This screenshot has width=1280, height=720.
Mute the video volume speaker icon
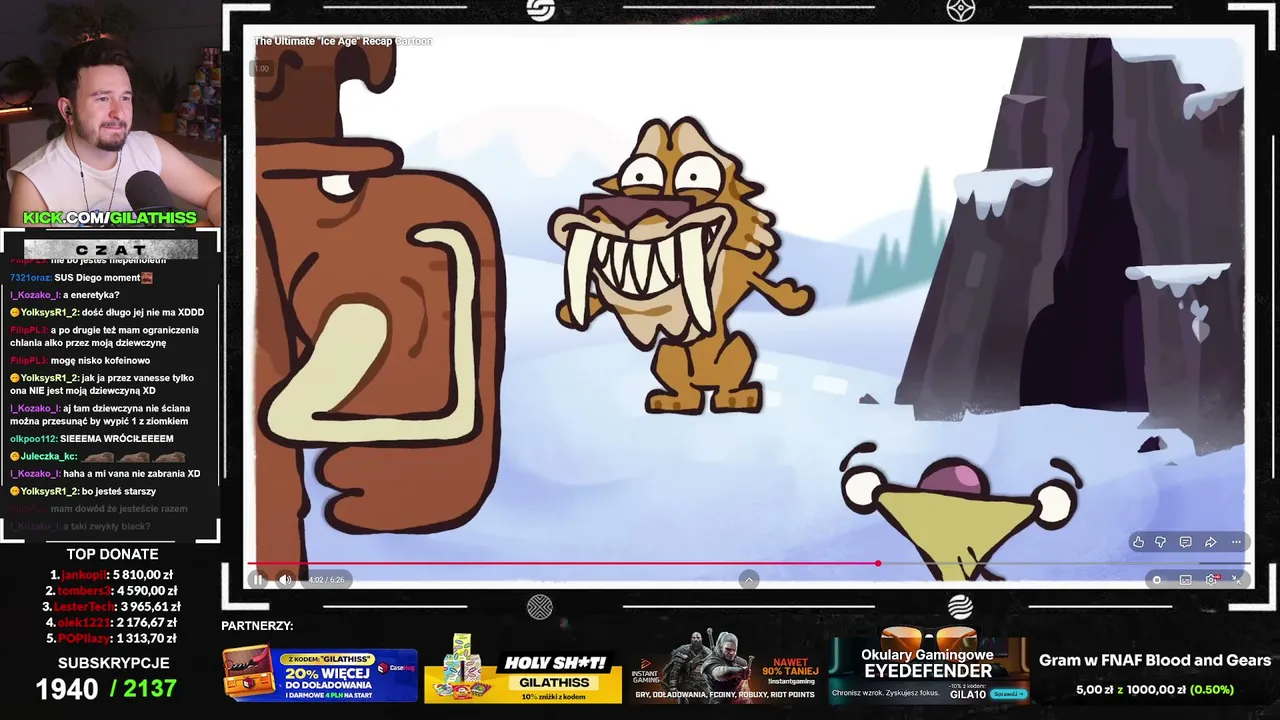[x=285, y=579]
